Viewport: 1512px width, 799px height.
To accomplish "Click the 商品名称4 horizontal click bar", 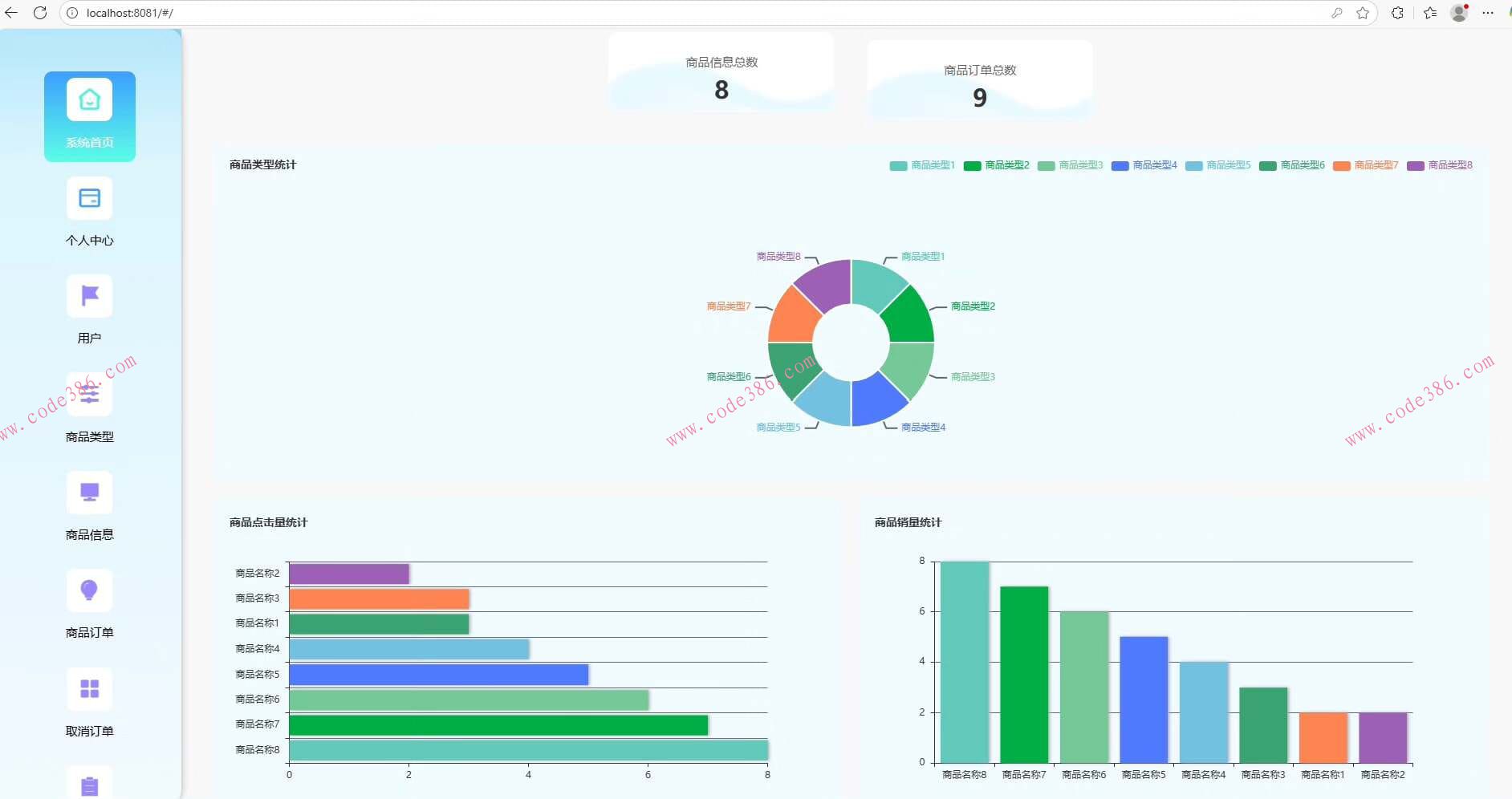I will click(409, 649).
